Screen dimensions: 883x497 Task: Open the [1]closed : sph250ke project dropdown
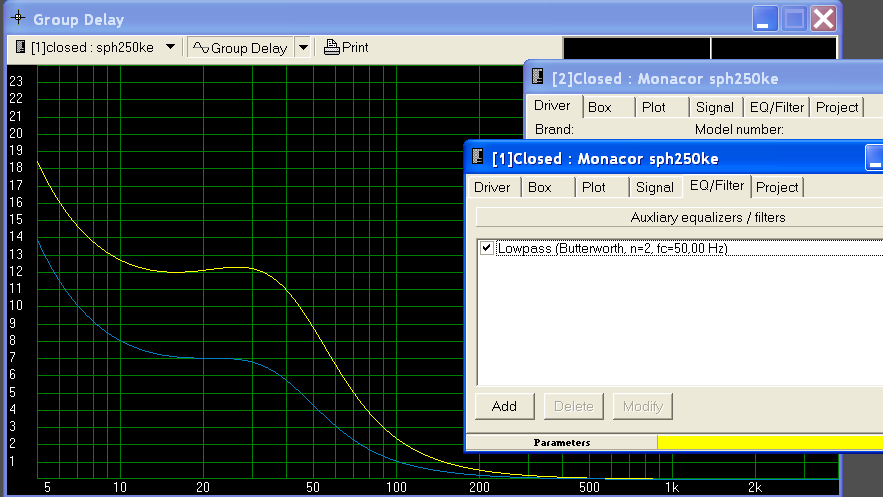pos(170,47)
